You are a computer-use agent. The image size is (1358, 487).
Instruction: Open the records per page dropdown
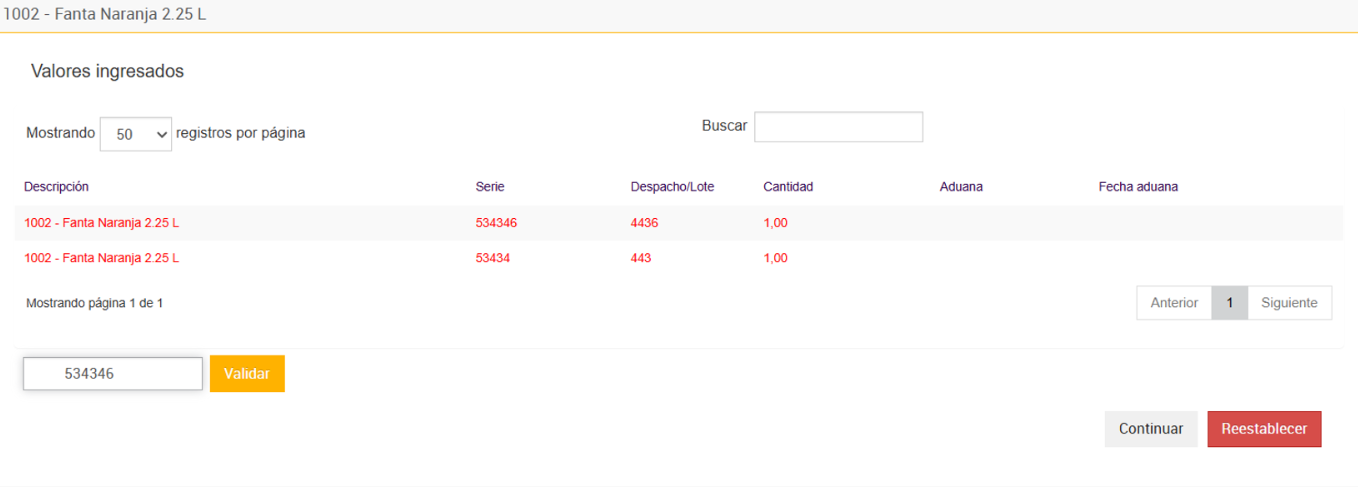(x=136, y=134)
